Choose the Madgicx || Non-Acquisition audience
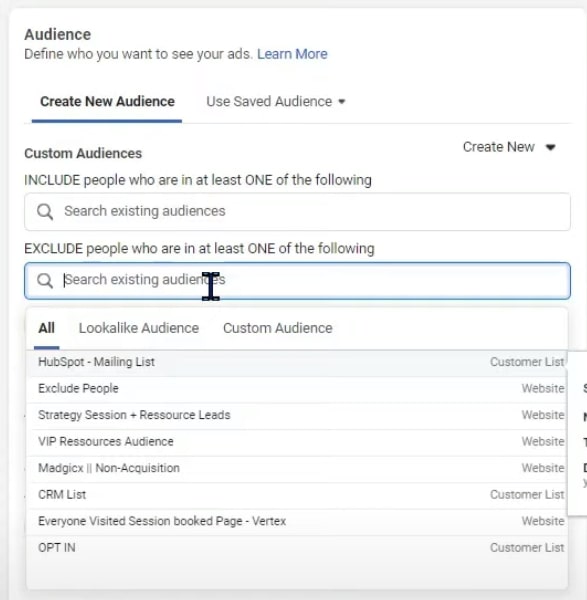 pyautogui.click(x=297, y=468)
